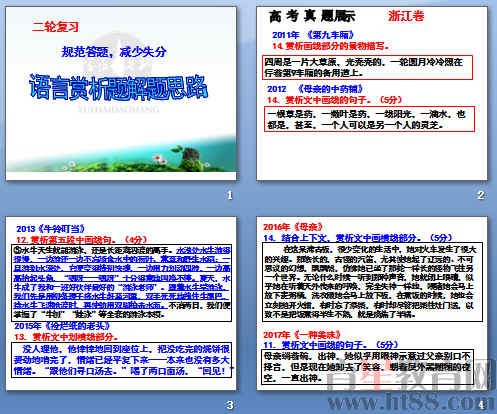Click the 浙江卷 red heading
This screenshot has width=497, height=414.
tap(406, 16)
